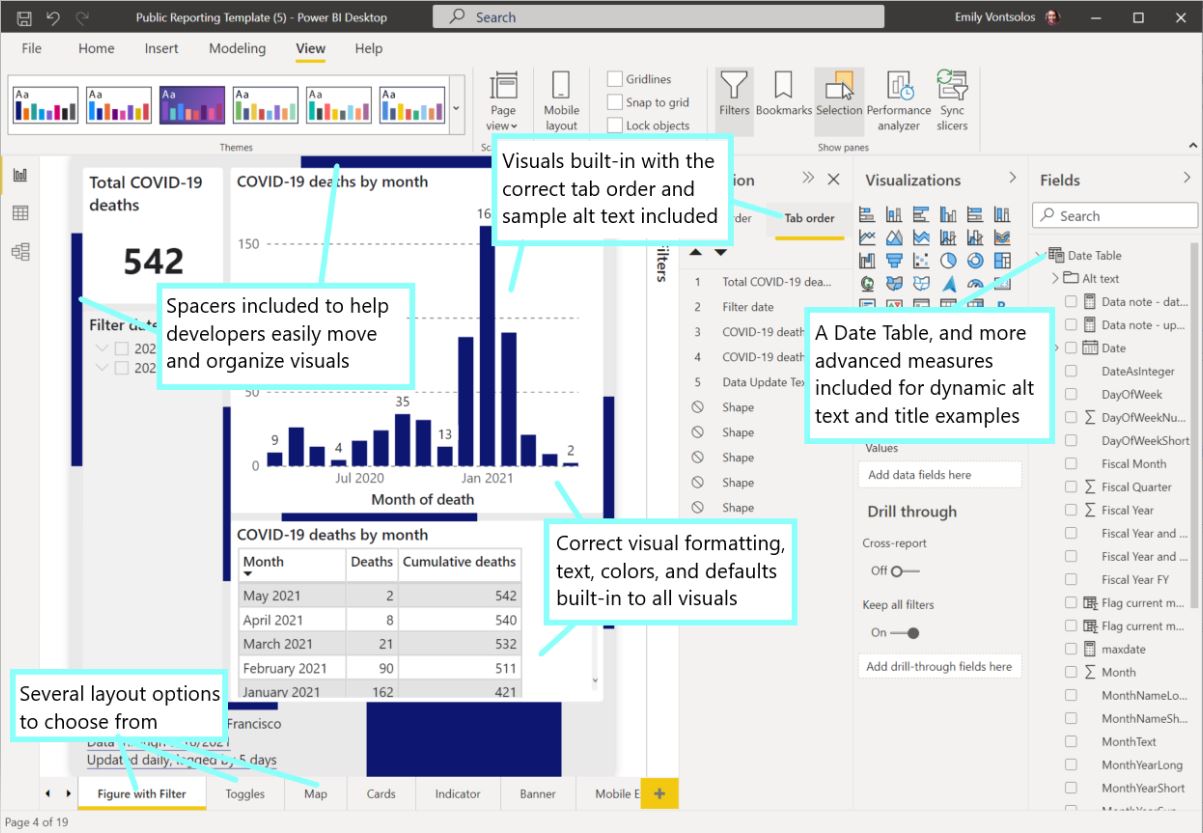Enable the Gridlines checkbox

click(614, 78)
